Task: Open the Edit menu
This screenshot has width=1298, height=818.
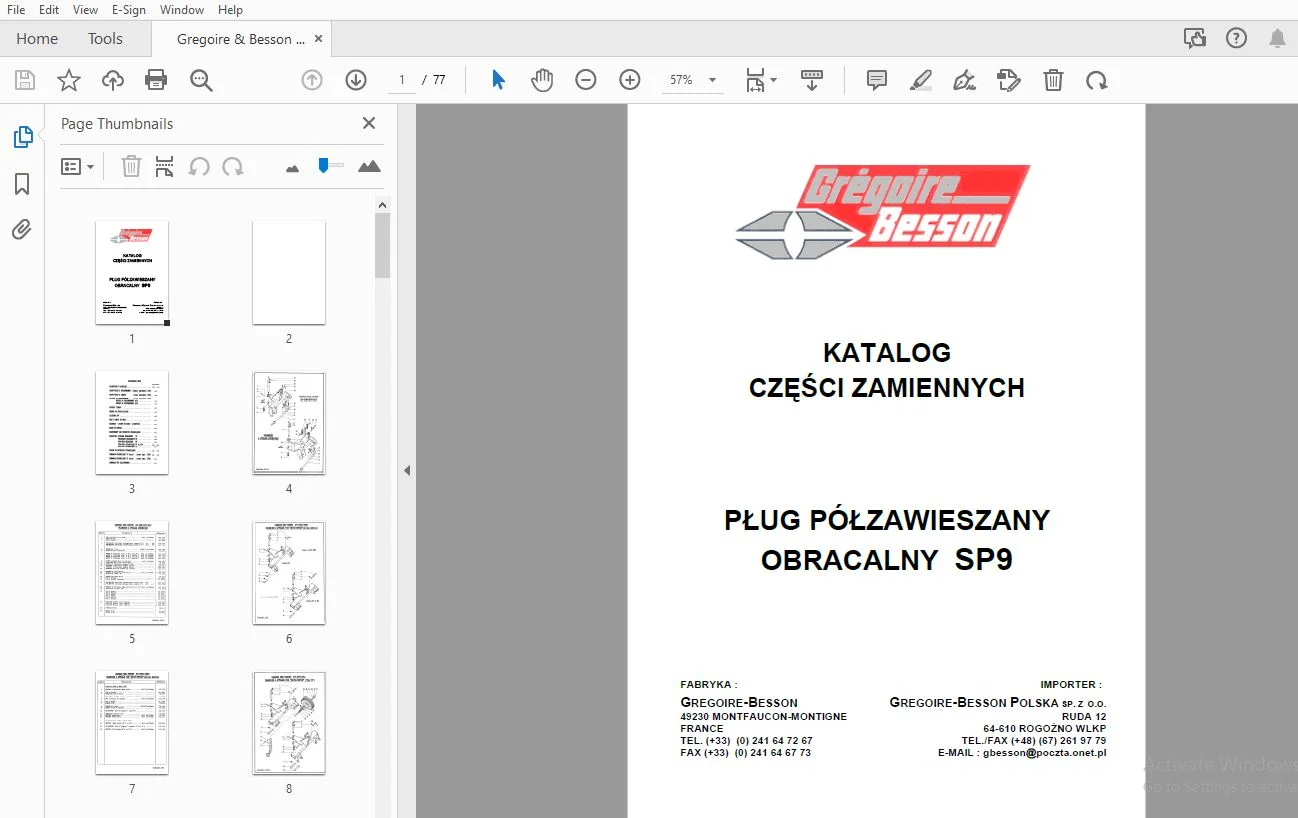Action: point(49,10)
